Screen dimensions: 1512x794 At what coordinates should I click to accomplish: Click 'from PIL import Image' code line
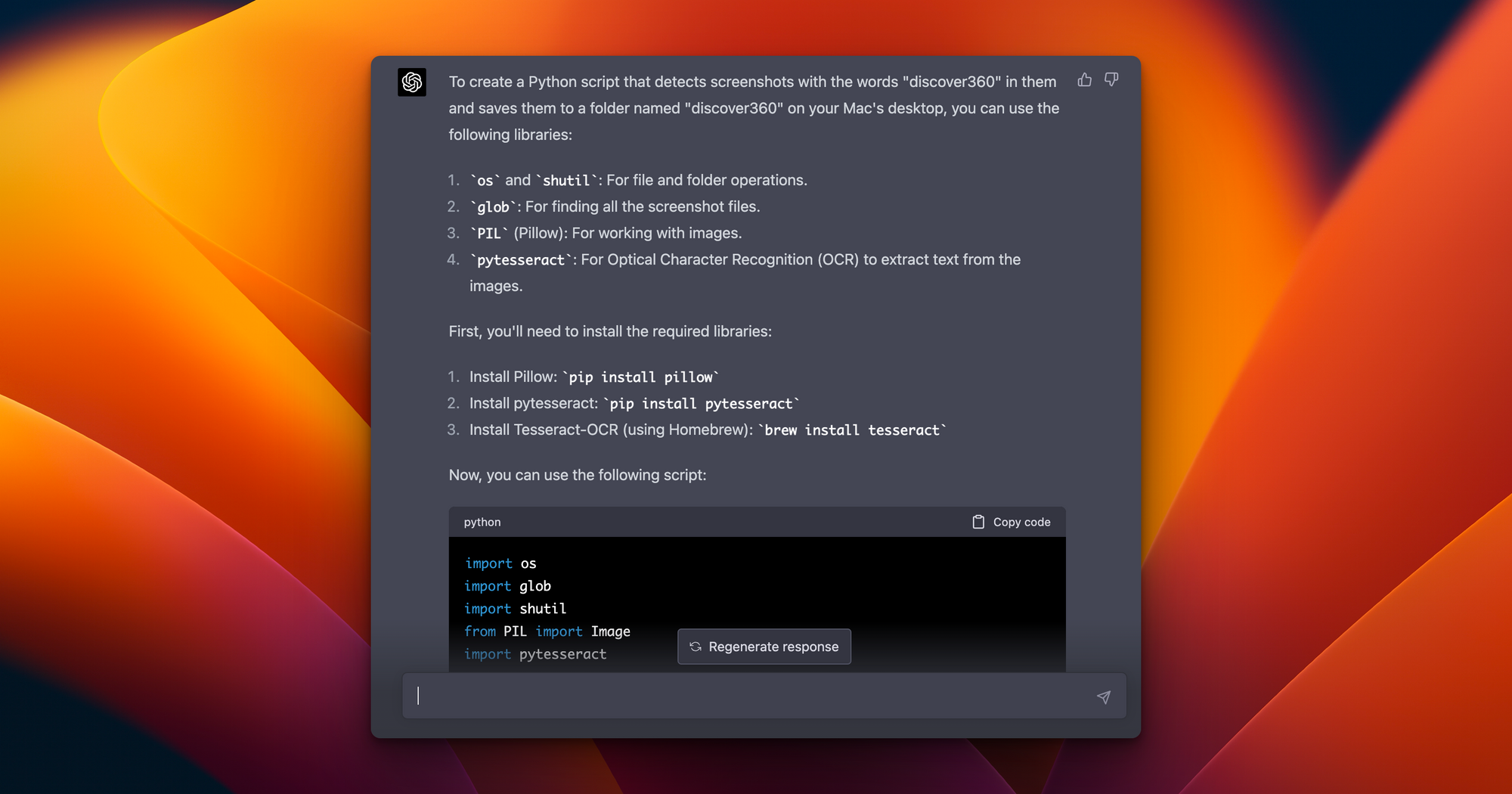[x=547, y=631]
